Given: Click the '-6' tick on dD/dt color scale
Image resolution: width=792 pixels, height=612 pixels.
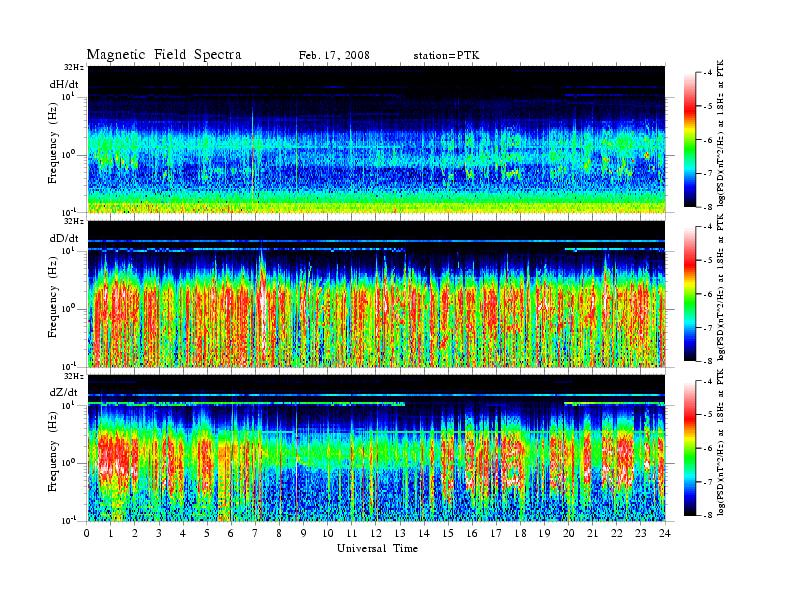Looking at the screenshot, I should tap(708, 294).
